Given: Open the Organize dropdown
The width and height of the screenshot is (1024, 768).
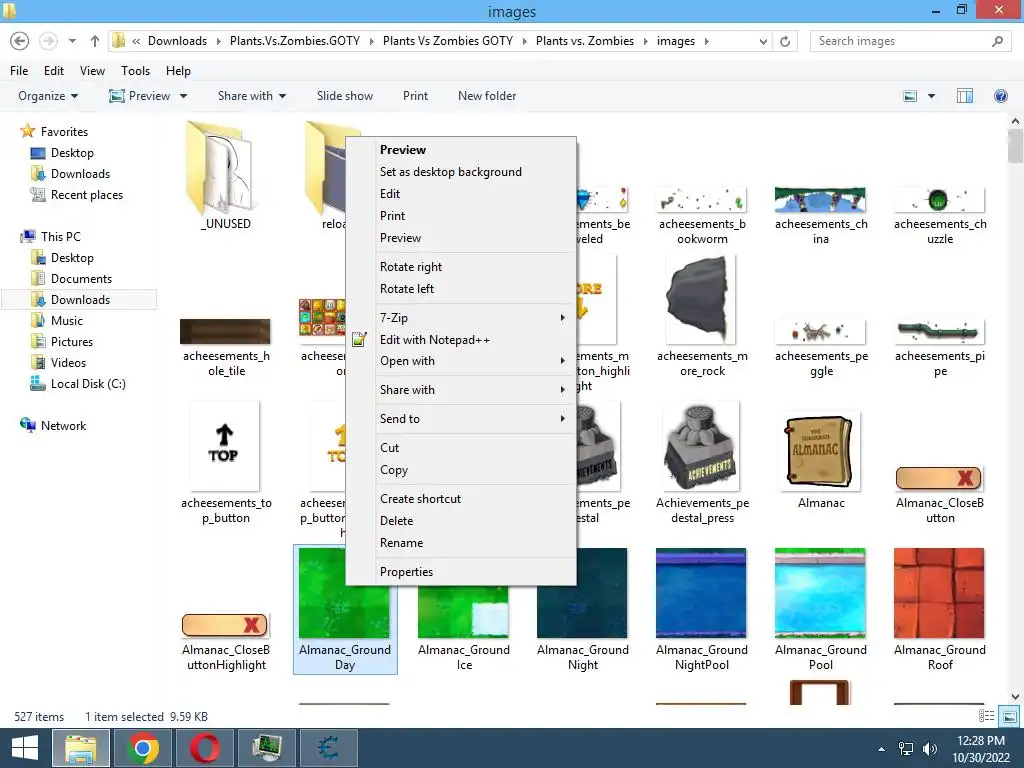Looking at the screenshot, I should click(x=48, y=96).
